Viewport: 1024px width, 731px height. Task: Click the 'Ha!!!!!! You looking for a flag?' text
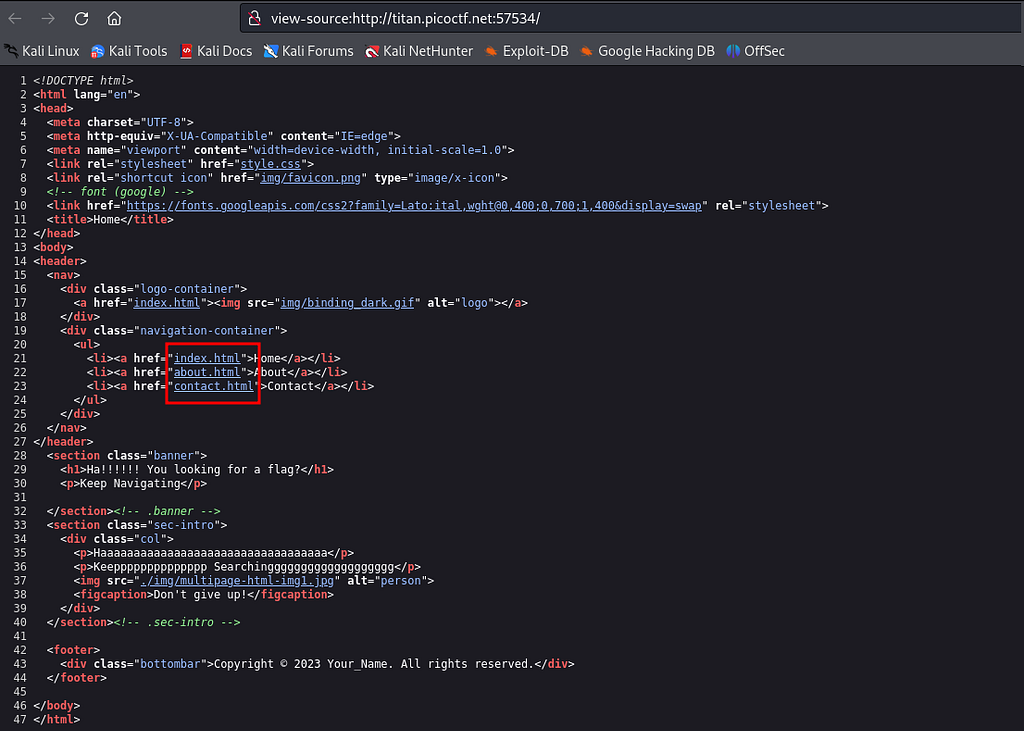[x=193, y=470]
